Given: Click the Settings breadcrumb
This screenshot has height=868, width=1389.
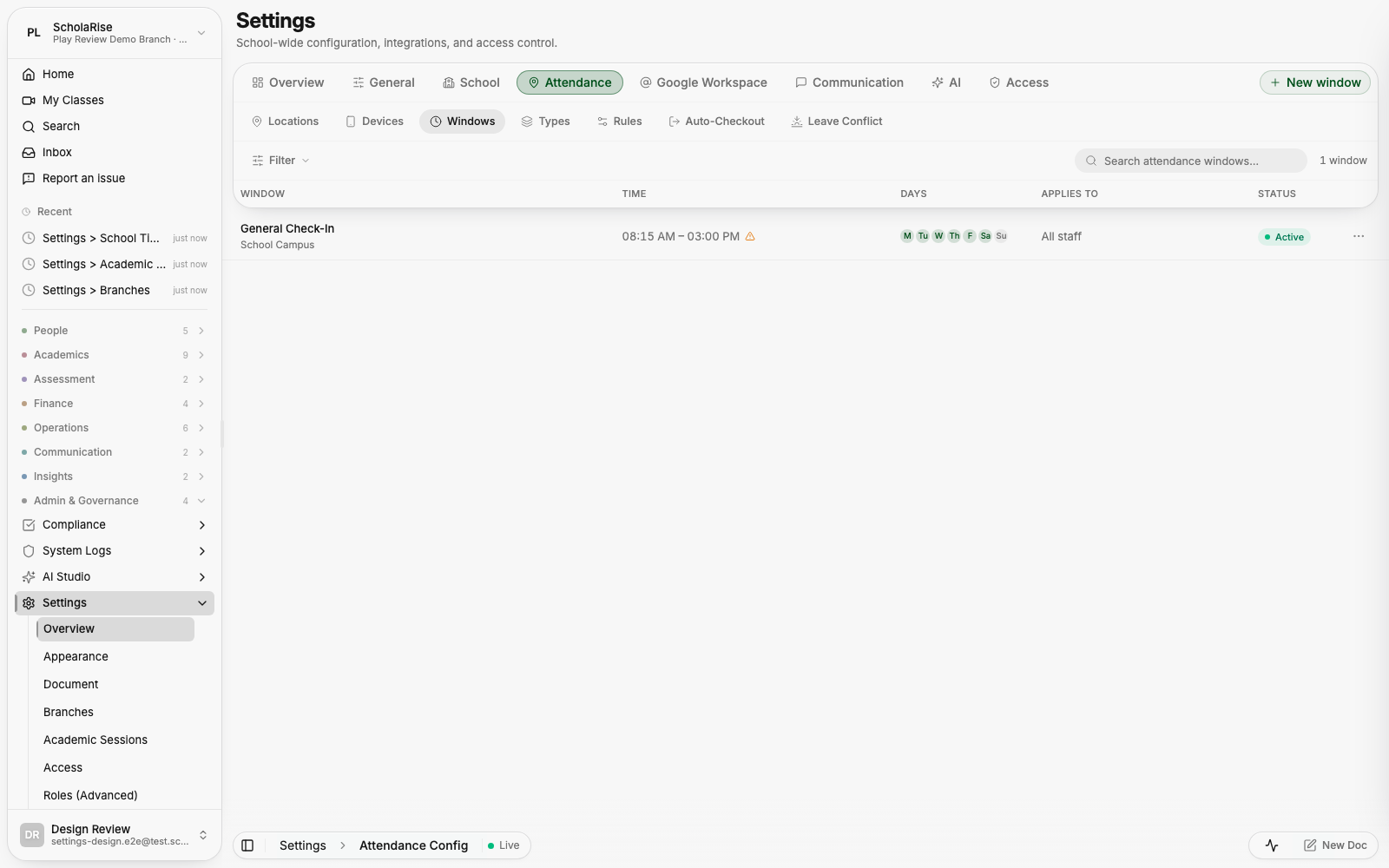Looking at the screenshot, I should [x=302, y=845].
